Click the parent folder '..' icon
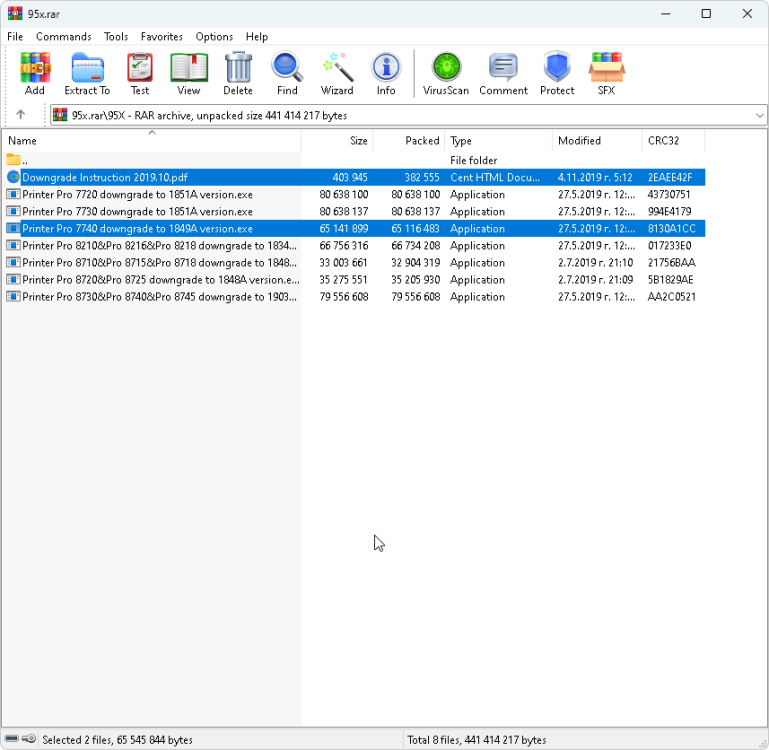 point(13,160)
